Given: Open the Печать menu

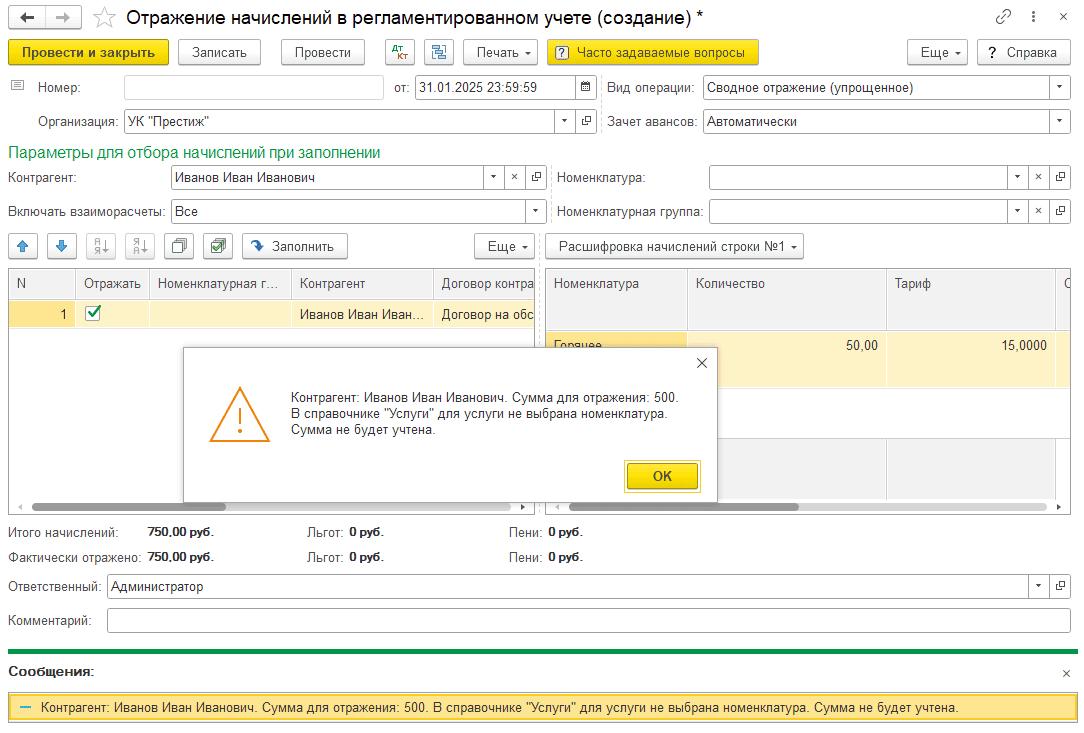Looking at the screenshot, I should click(501, 53).
